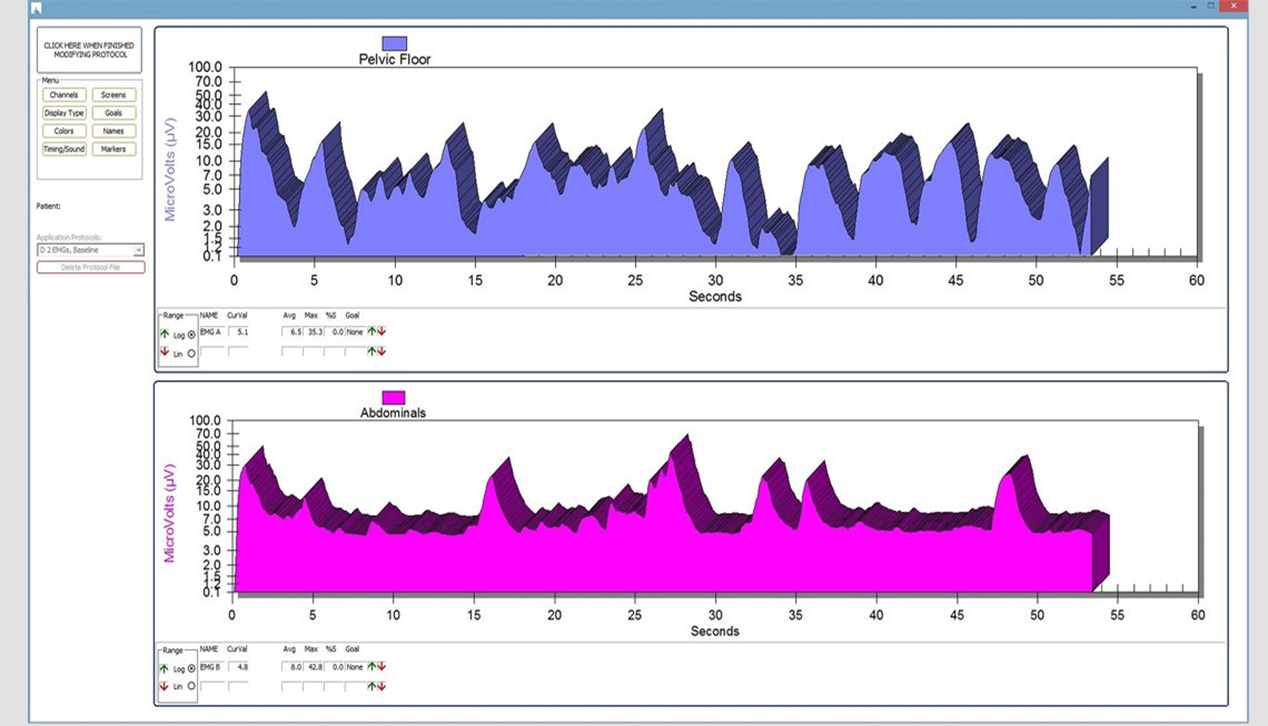Open the Channels menu button
Image resolution: width=1268 pixels, height=726 pixels.
tap(64, 95)
